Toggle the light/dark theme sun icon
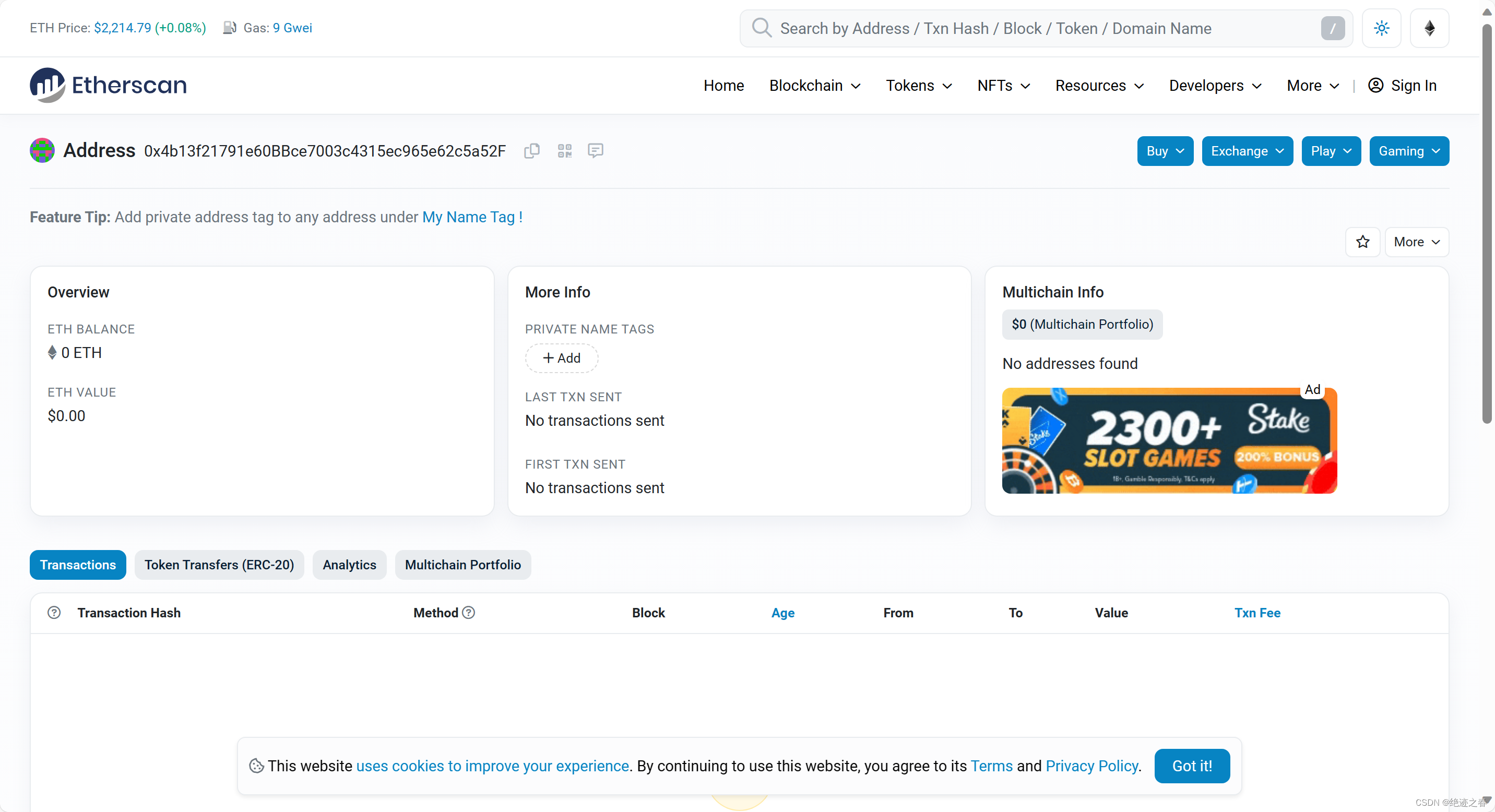The image size is (1495, 812). coord(1381,28)
